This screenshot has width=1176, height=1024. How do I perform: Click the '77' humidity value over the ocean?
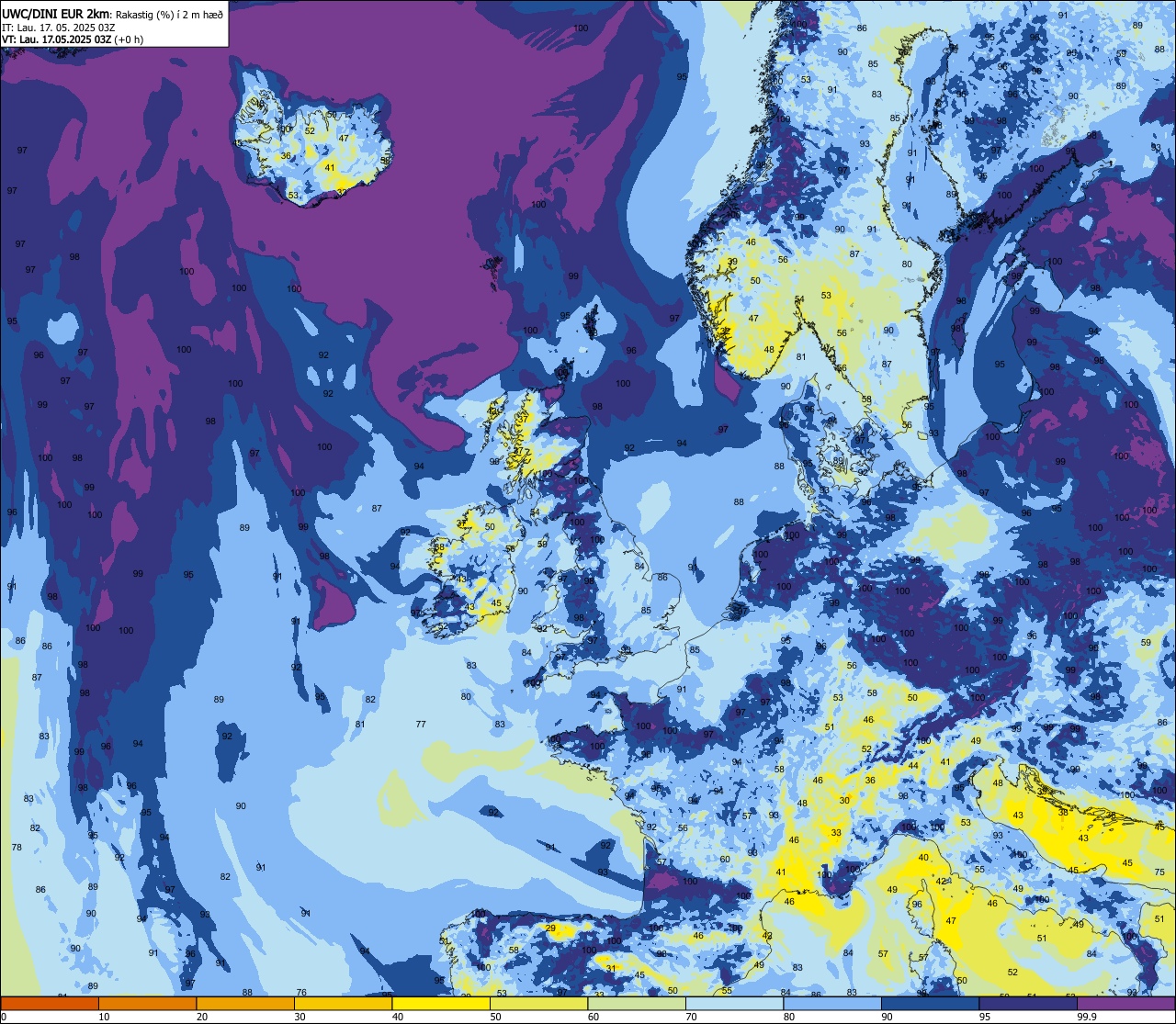(x=421, y=725)
